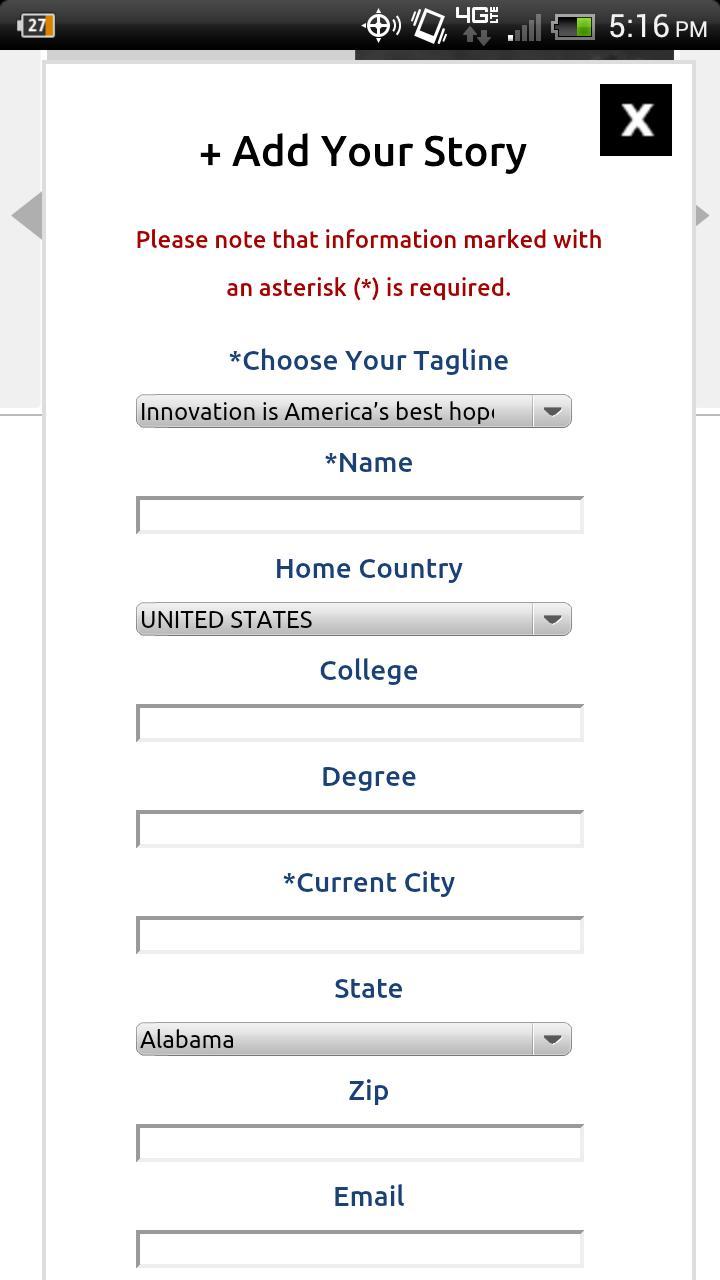Close the Add Your Story dialog
The width and height of the screenshot is (720, 1280).
[636, 119]
